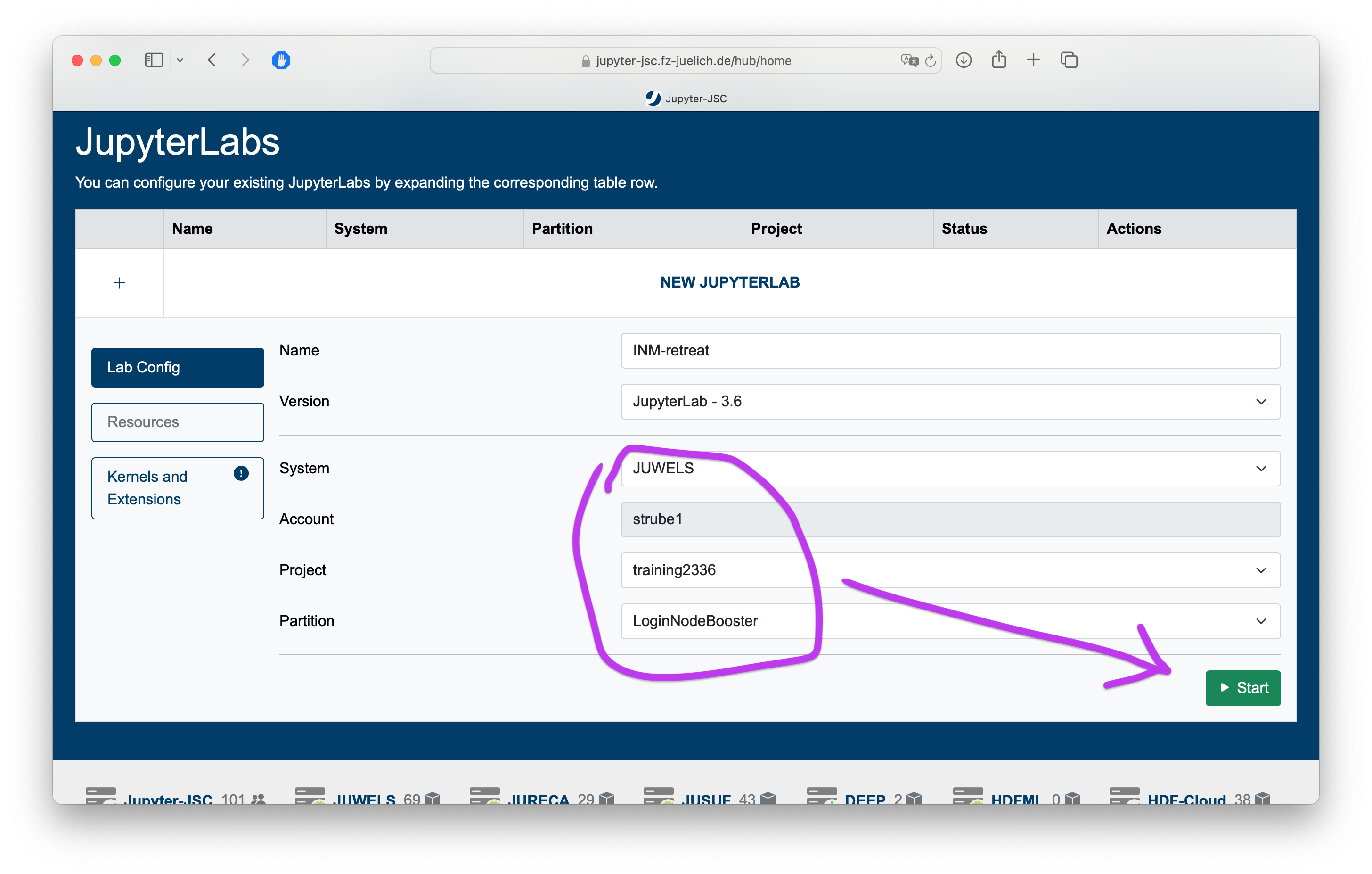The height and width of the screenshot is (874, 1372).
Task: Reload the page with the refresh icon
Action: pos(930,60)
